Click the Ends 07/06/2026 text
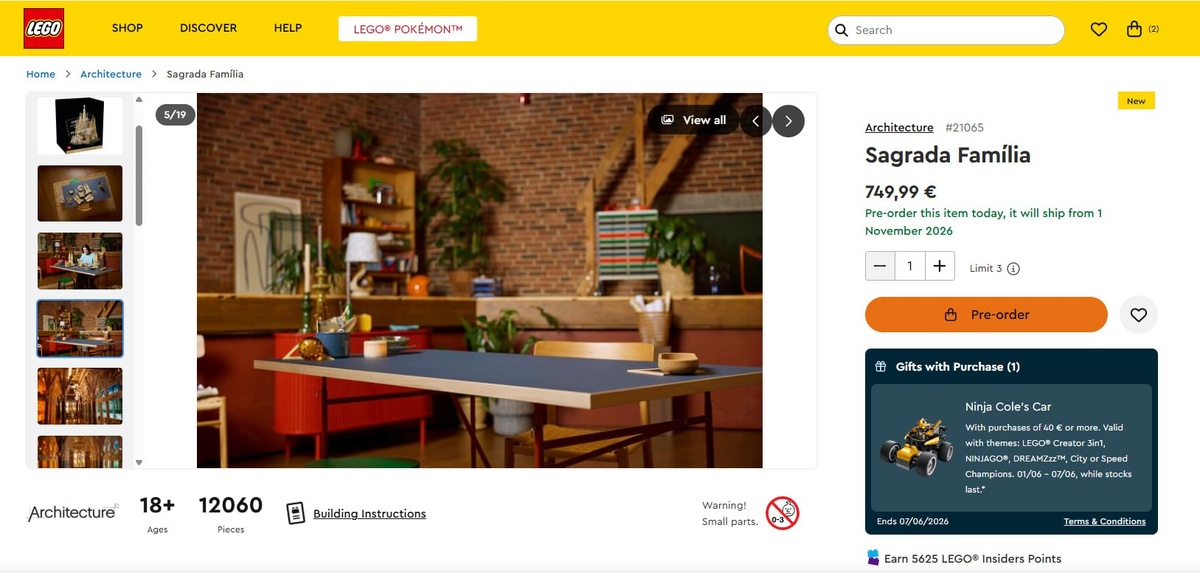This screenshot has height=573, width=1200. [x=913, y=521]
